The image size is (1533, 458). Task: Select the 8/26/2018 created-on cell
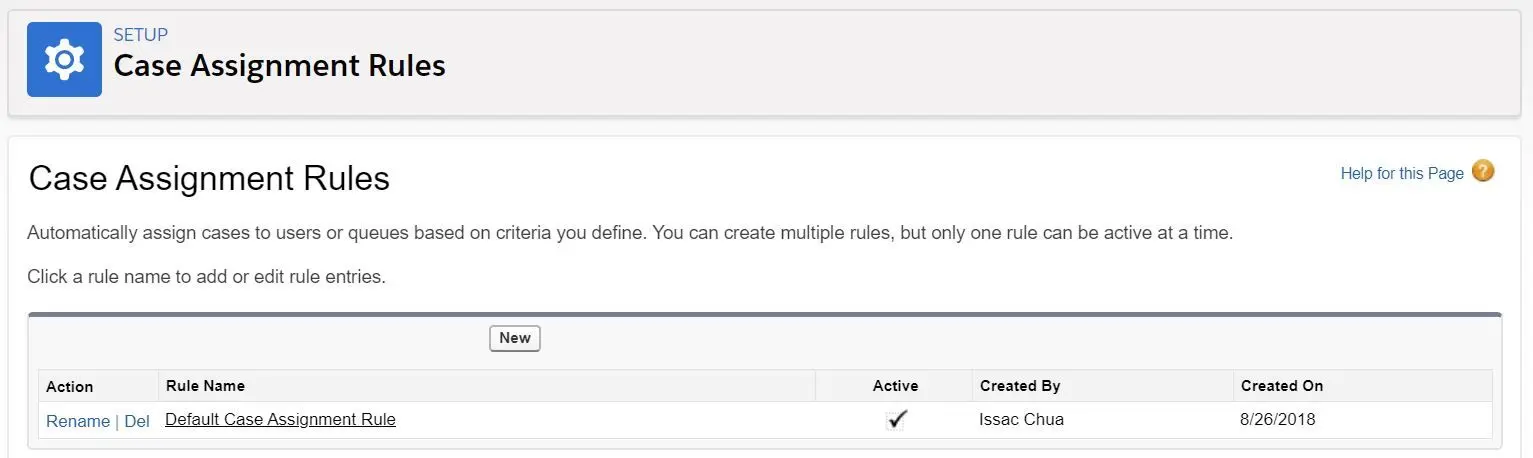point(1278,420)
